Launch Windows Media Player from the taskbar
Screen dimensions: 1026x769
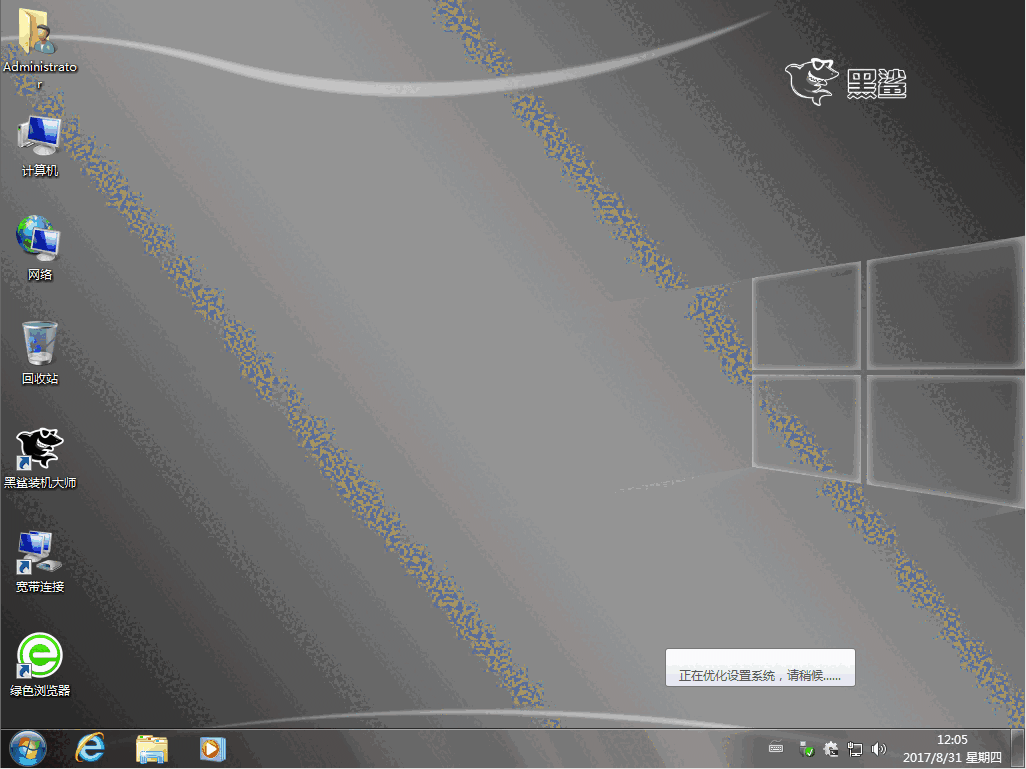point(213,748)
